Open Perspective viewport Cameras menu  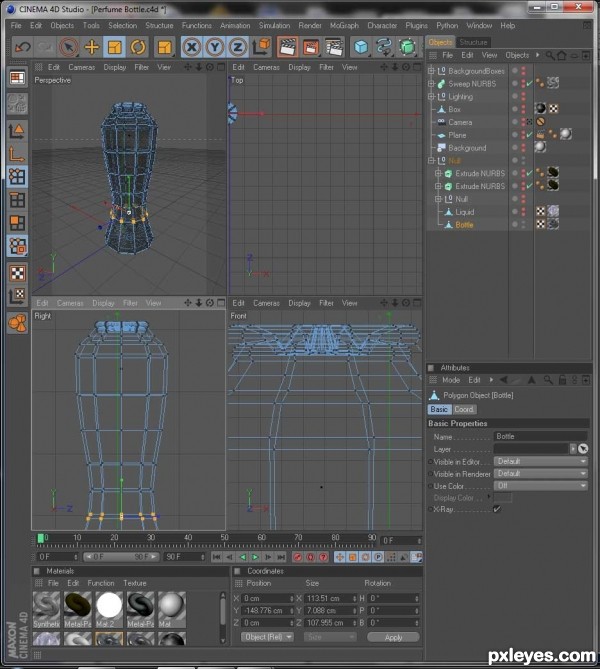pyautogui.click(x=82, y=67)
